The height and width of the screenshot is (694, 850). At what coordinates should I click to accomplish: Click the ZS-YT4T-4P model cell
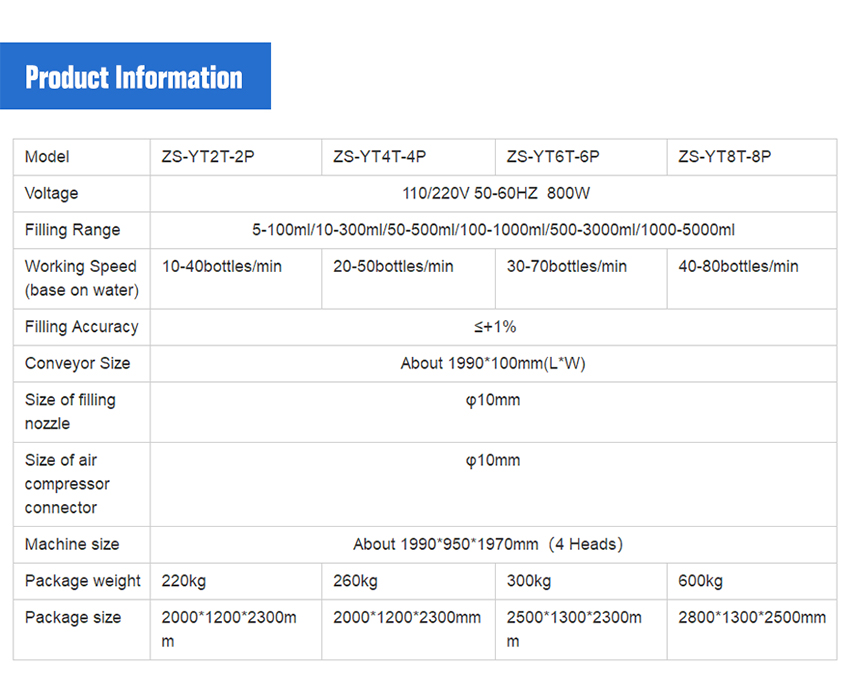pos(379,157)
